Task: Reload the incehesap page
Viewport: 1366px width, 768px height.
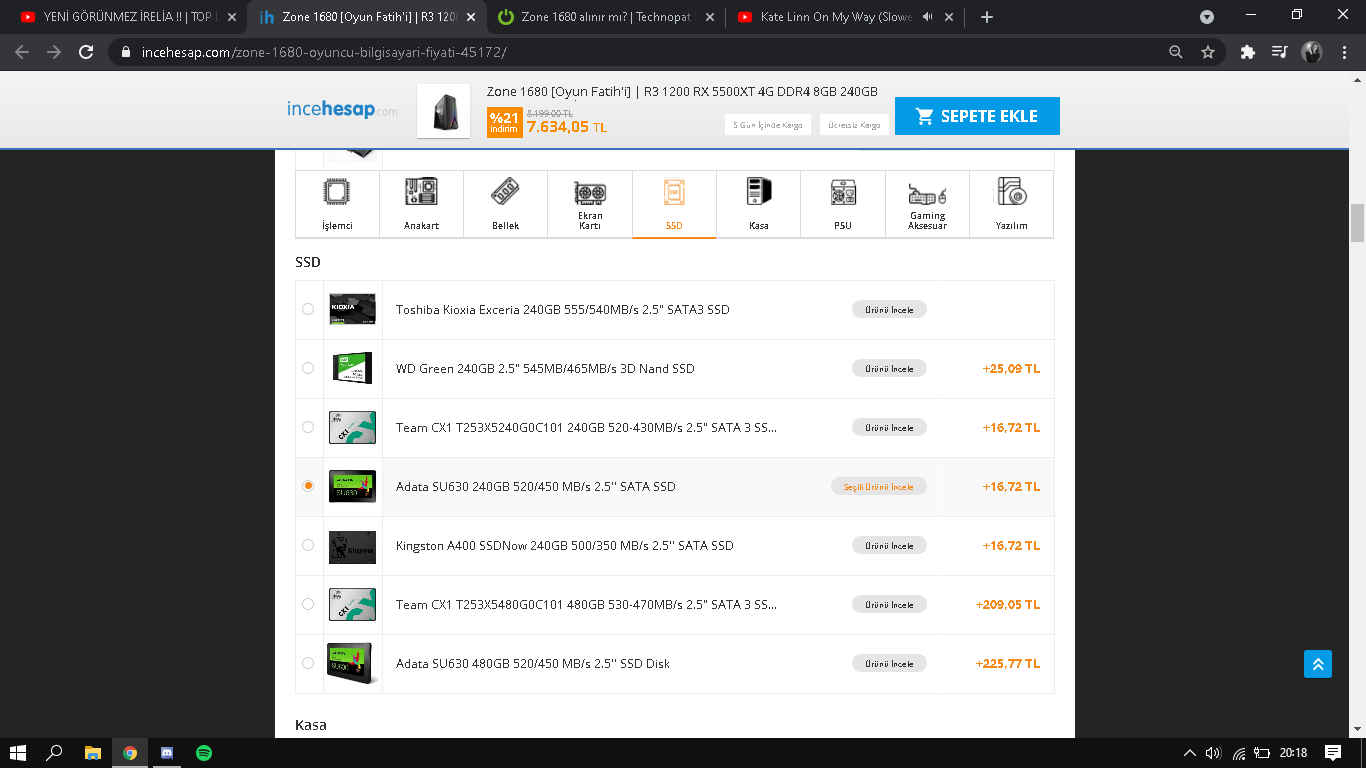Action: [x=86, y=52]
